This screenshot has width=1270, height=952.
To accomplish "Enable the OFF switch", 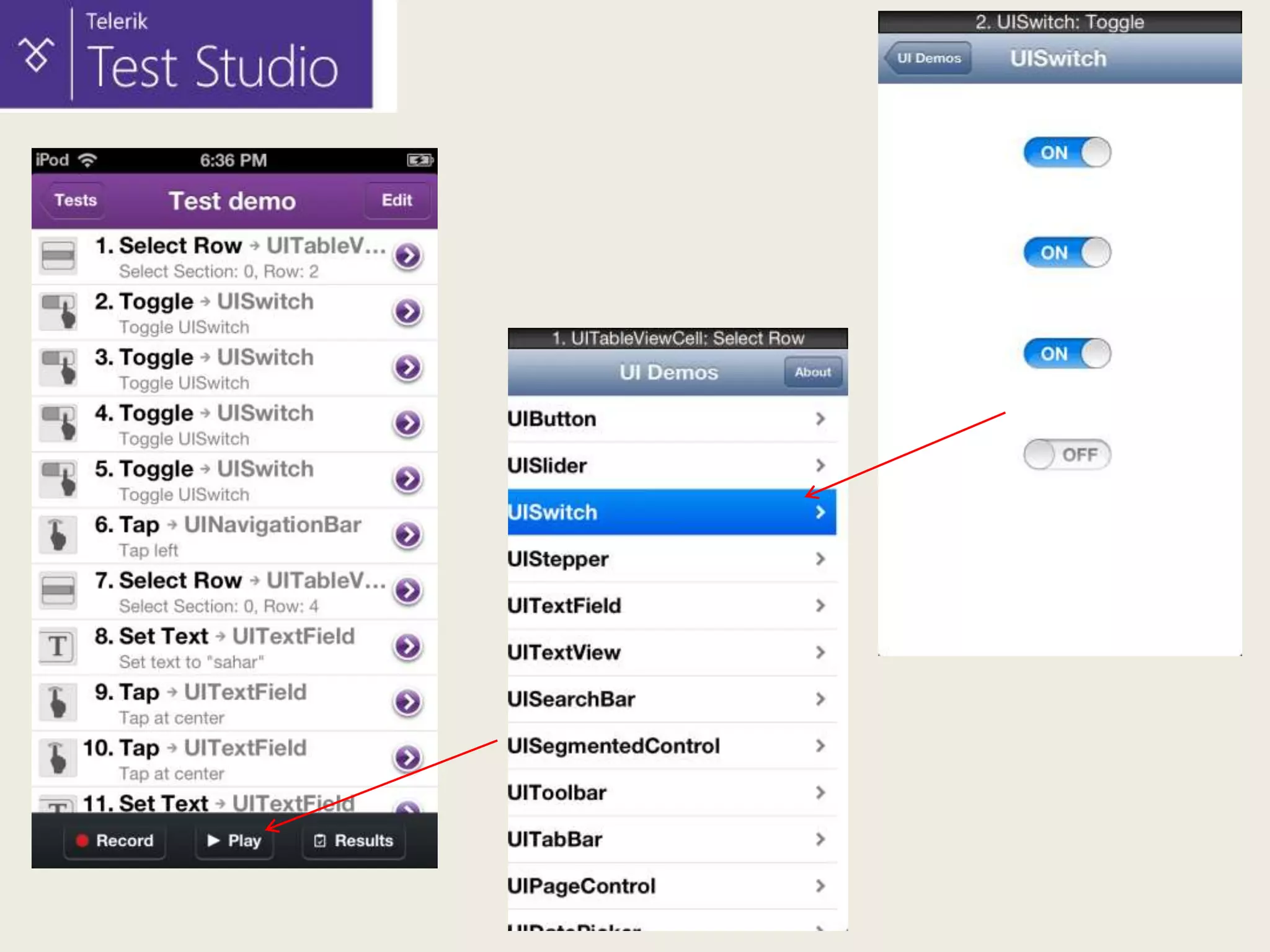I will 1067,454.
